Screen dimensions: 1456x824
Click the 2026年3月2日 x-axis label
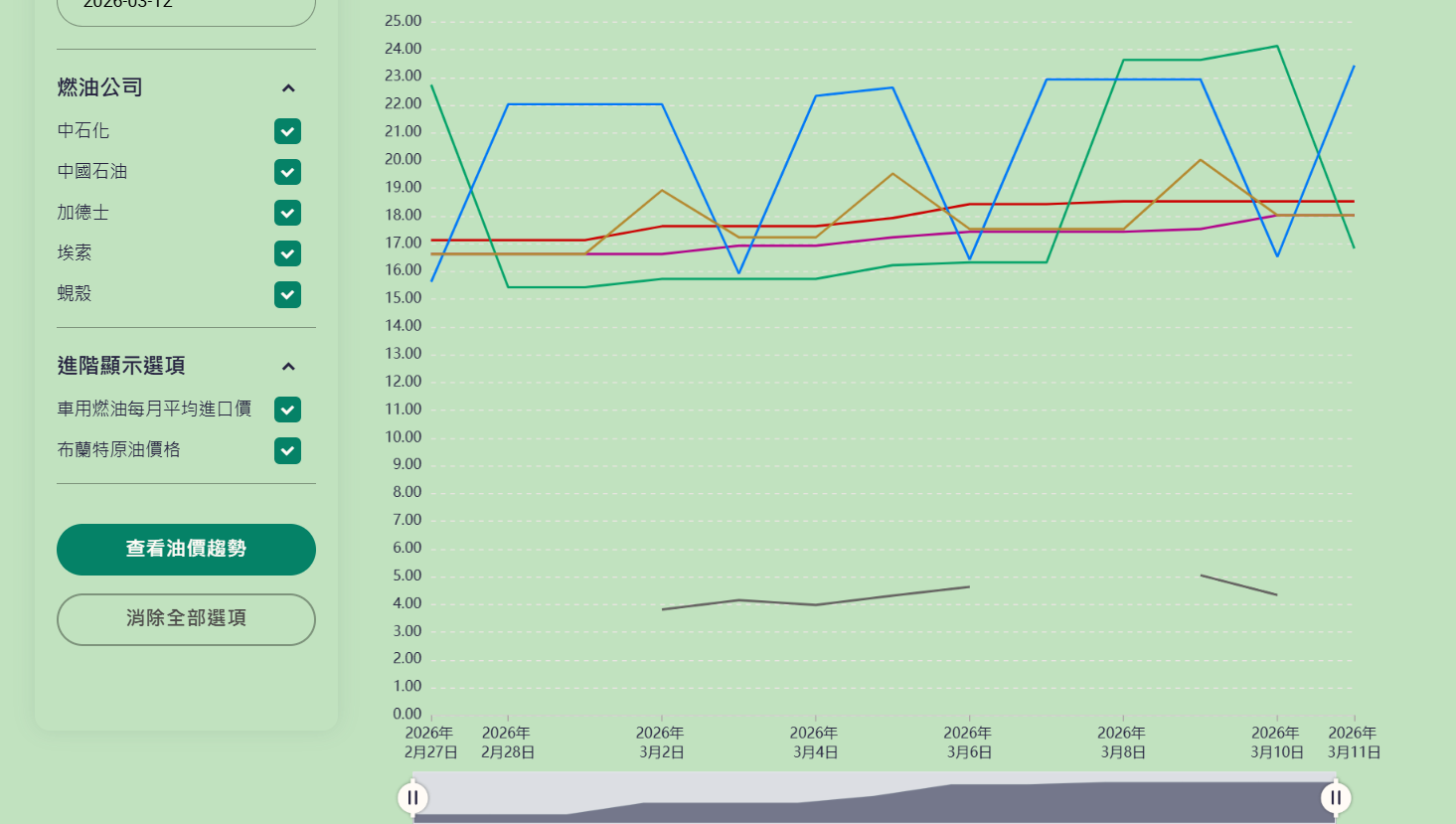tap(661, 742)
